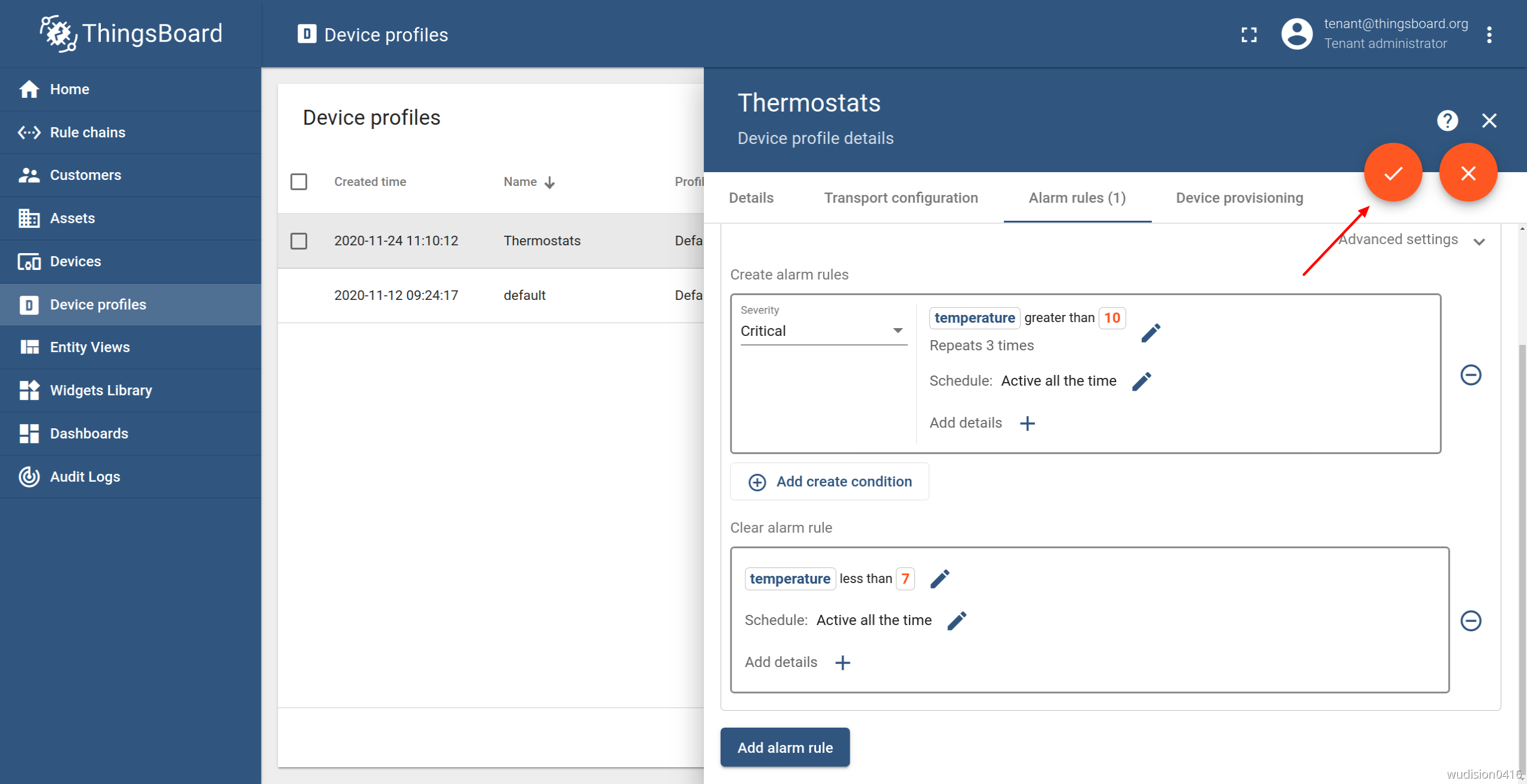Switch to the Transport configuration tab

click(901, 198)
